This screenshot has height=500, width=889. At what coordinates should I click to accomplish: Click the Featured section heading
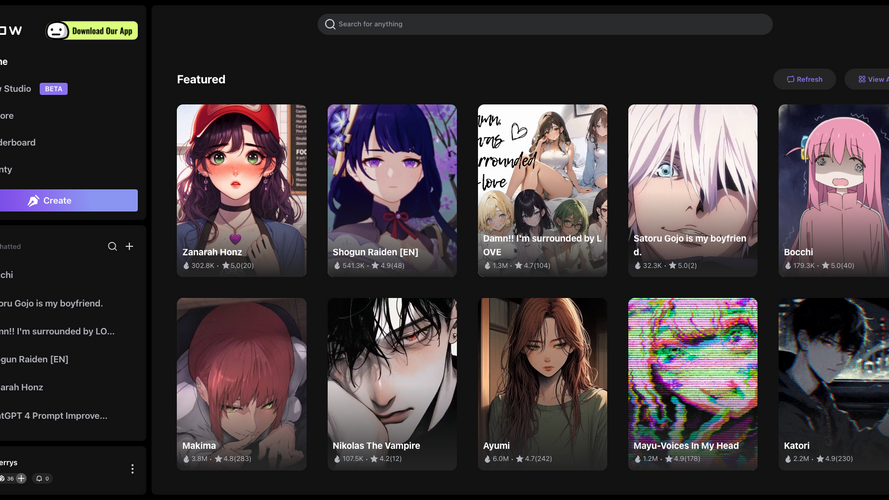pos(201,79)
